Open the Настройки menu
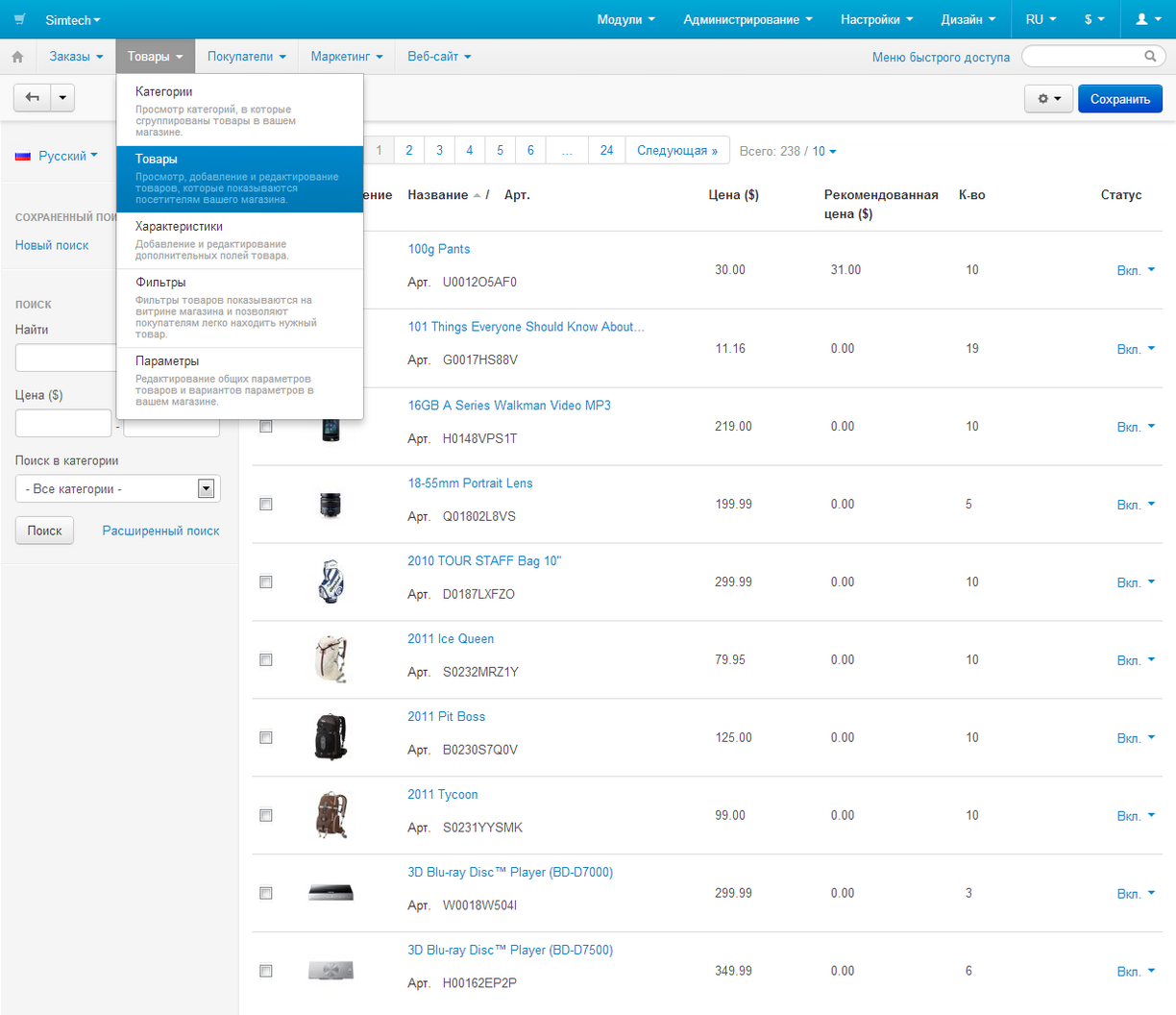 coord(876,19)
